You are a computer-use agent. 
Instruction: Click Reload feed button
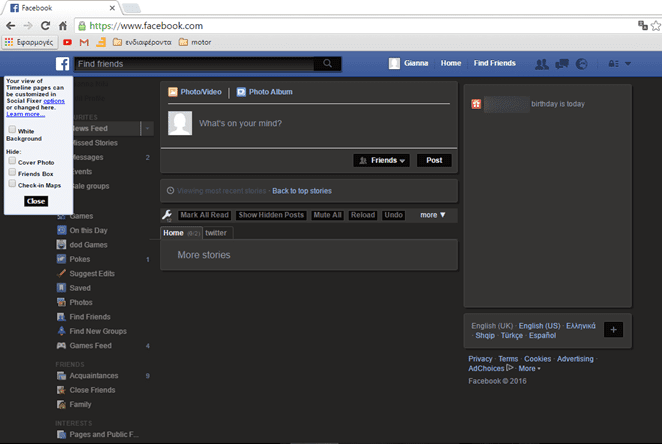tap(363, 215)
